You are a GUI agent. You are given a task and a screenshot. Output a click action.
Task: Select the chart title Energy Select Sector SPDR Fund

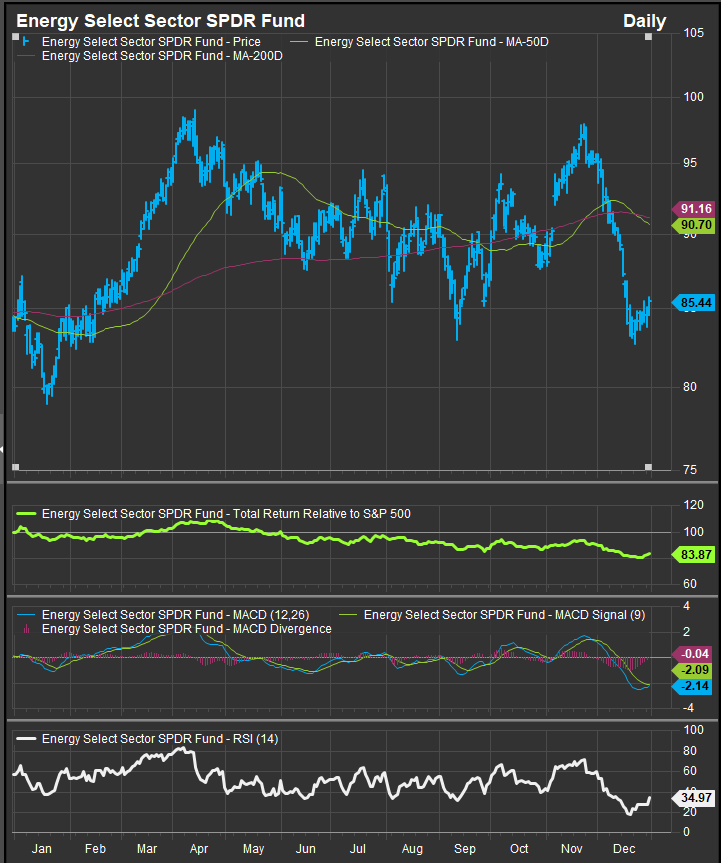(160, 21)
